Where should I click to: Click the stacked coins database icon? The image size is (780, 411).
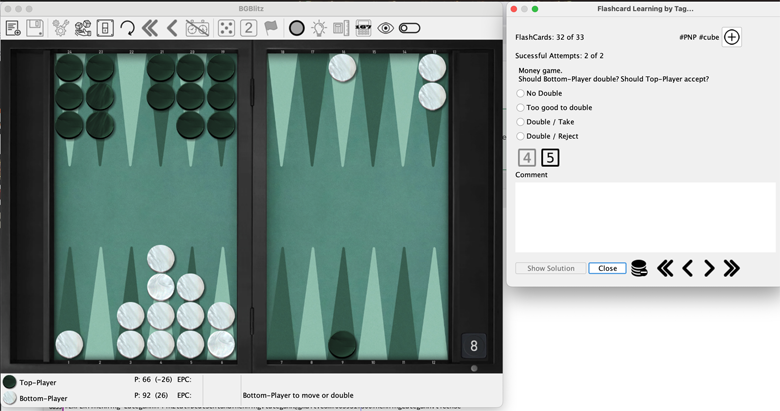point(639,268)
